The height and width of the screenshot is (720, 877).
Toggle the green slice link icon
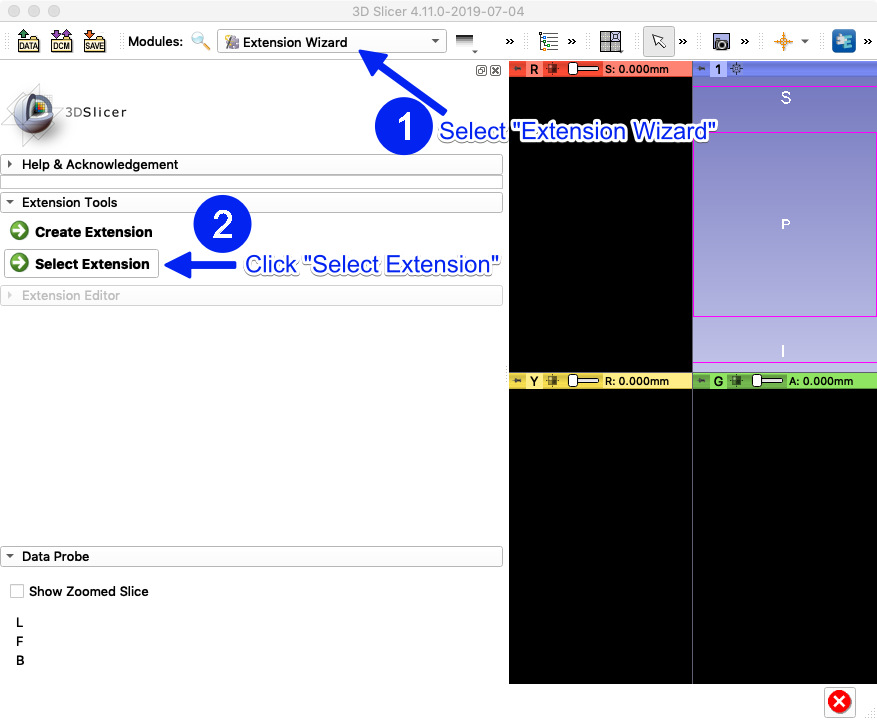click(737, 381)
